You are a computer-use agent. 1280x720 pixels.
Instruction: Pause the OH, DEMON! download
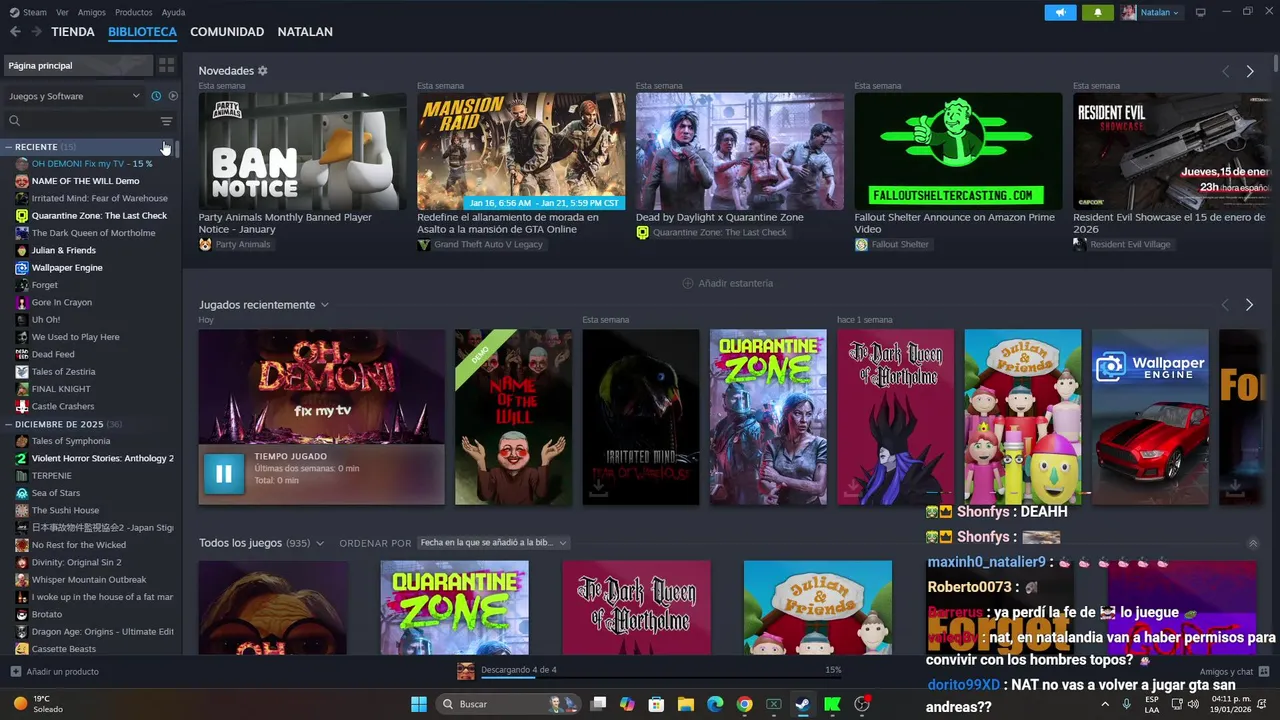coord(224,474)
